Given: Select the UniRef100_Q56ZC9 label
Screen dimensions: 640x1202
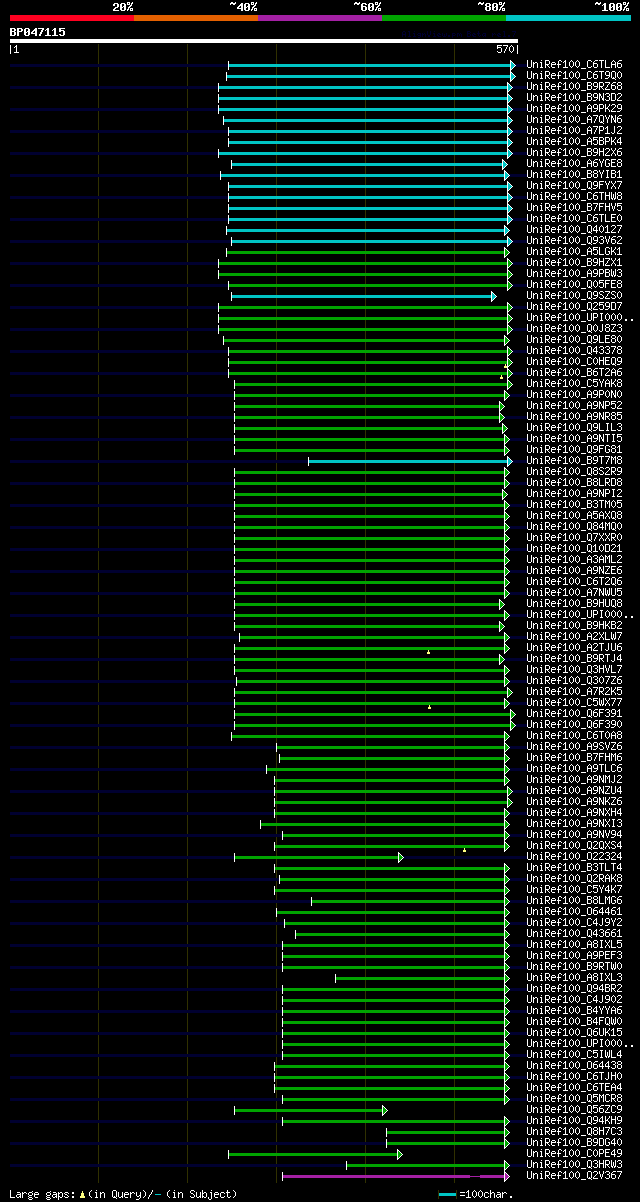Looking at the screenshot, I should tap(574, 1109).
